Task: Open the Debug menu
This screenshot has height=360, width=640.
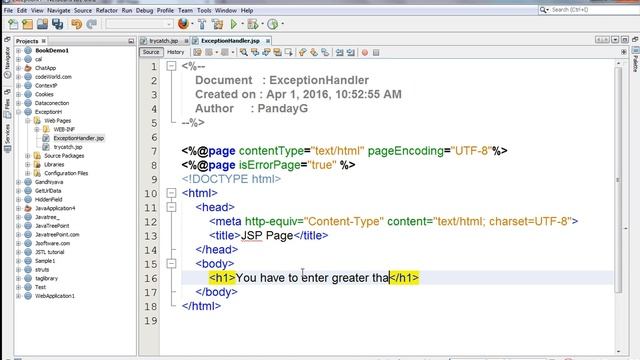Action: (144, 11)
